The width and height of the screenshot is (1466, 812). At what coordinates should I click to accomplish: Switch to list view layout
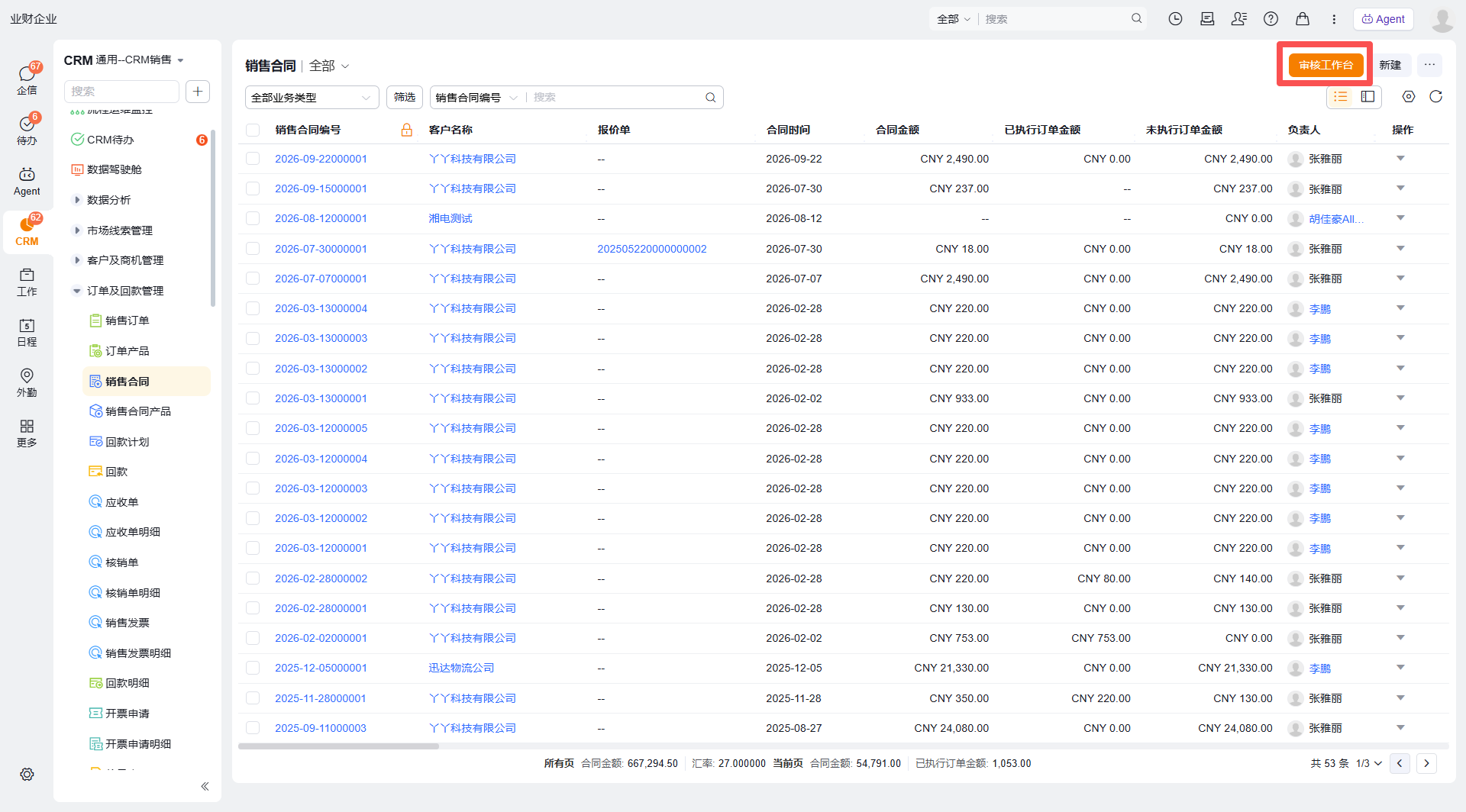point(1341,97)
